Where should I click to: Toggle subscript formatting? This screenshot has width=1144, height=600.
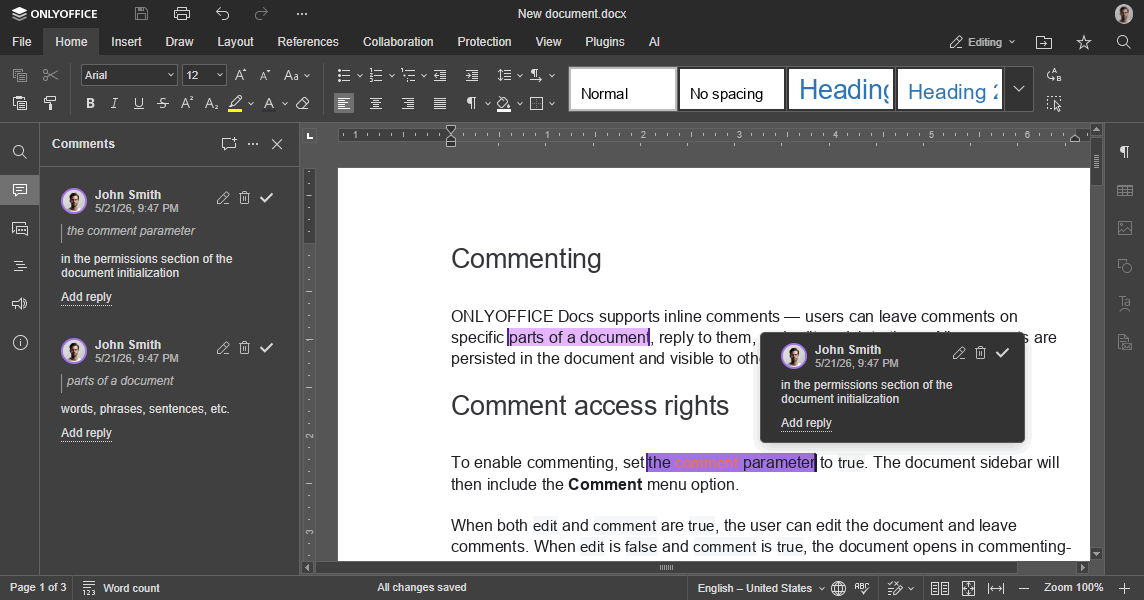click(211, 104)
